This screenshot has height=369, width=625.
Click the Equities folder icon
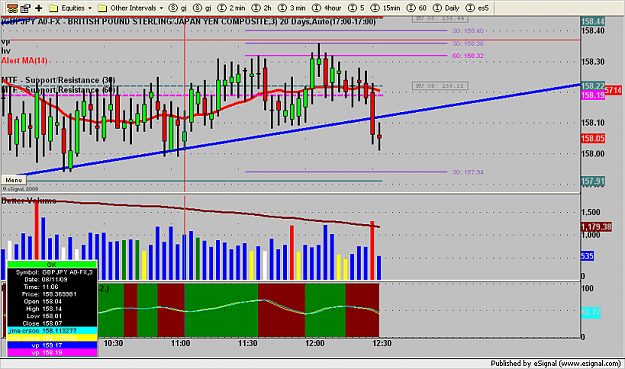[x=54, y=8]
